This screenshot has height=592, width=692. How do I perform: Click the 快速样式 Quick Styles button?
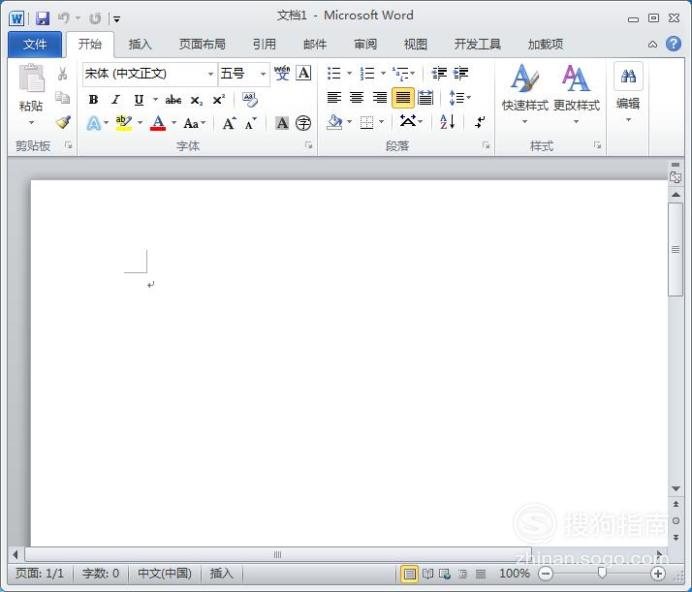coord(525,94)
